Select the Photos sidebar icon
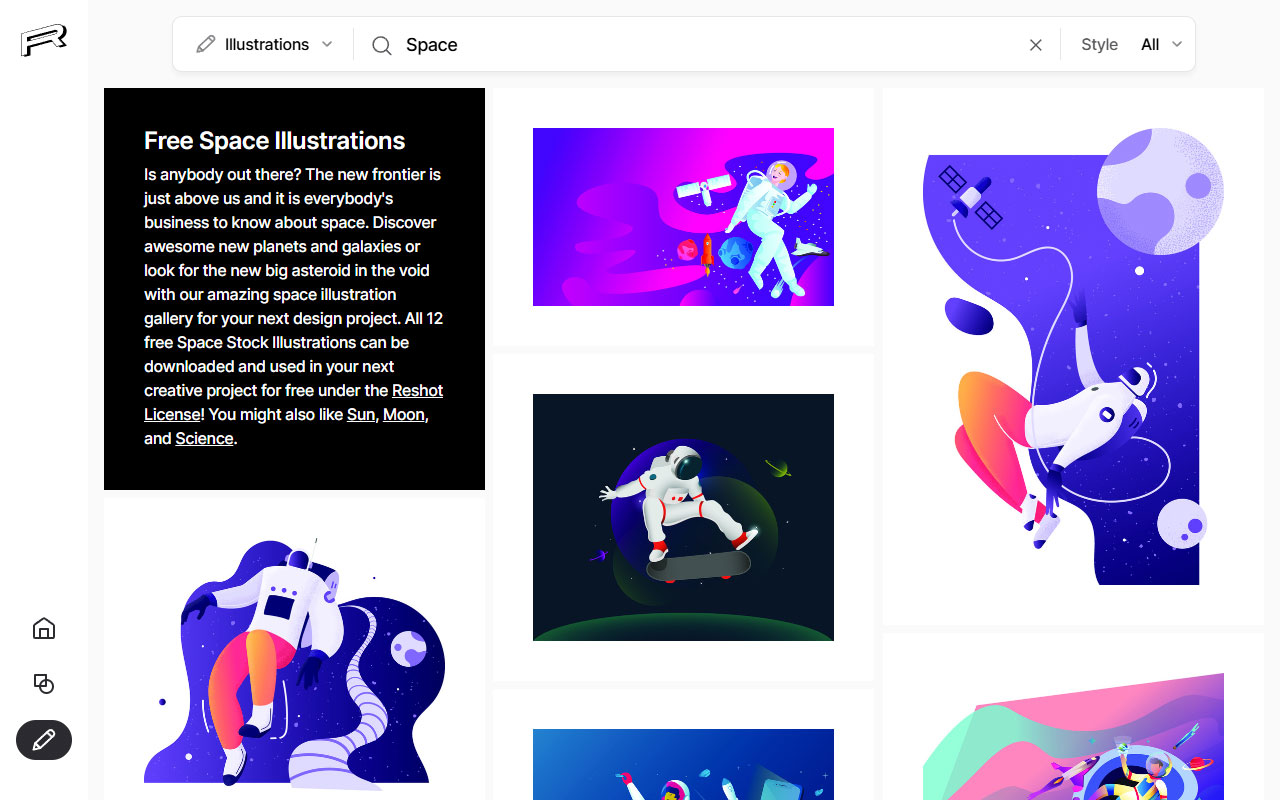Screen dimensions: 1280x800 click(43, 684)
